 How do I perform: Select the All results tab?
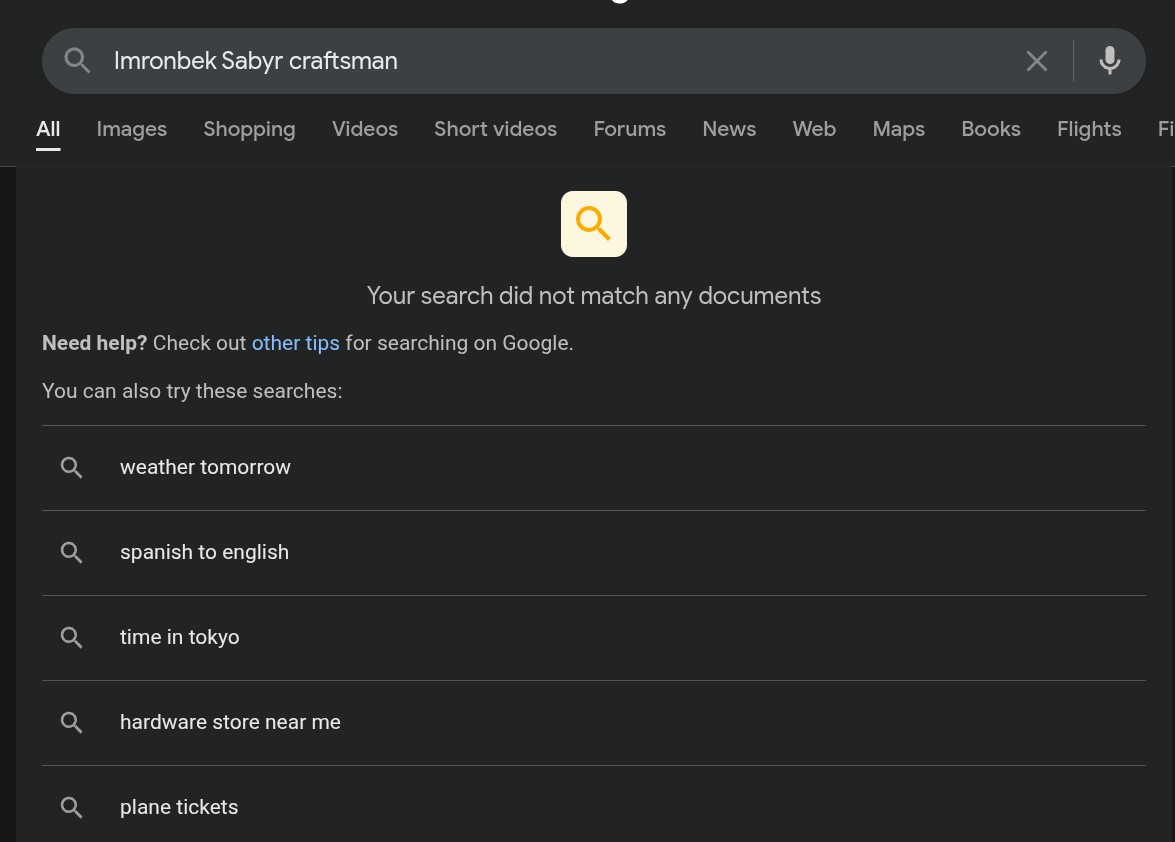[48, 129]
